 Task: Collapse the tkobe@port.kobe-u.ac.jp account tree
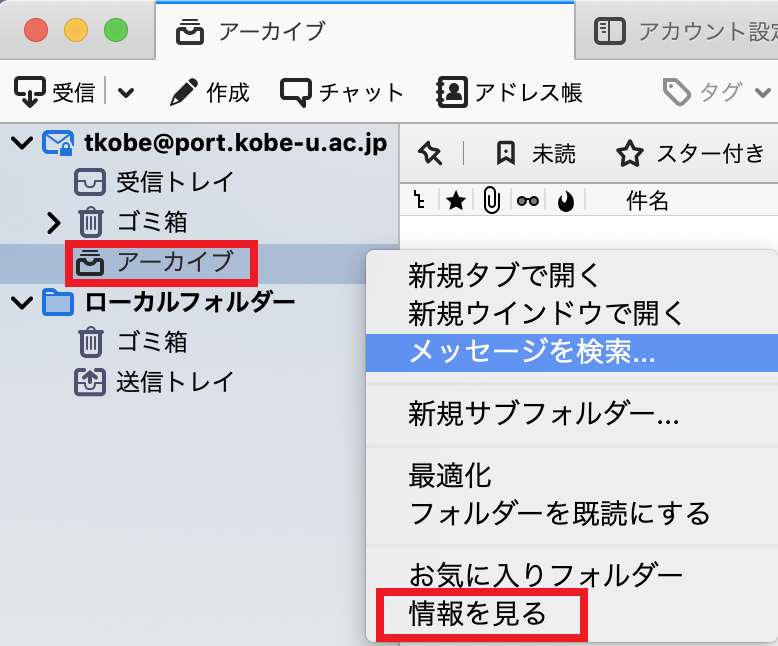coord(22,143)
